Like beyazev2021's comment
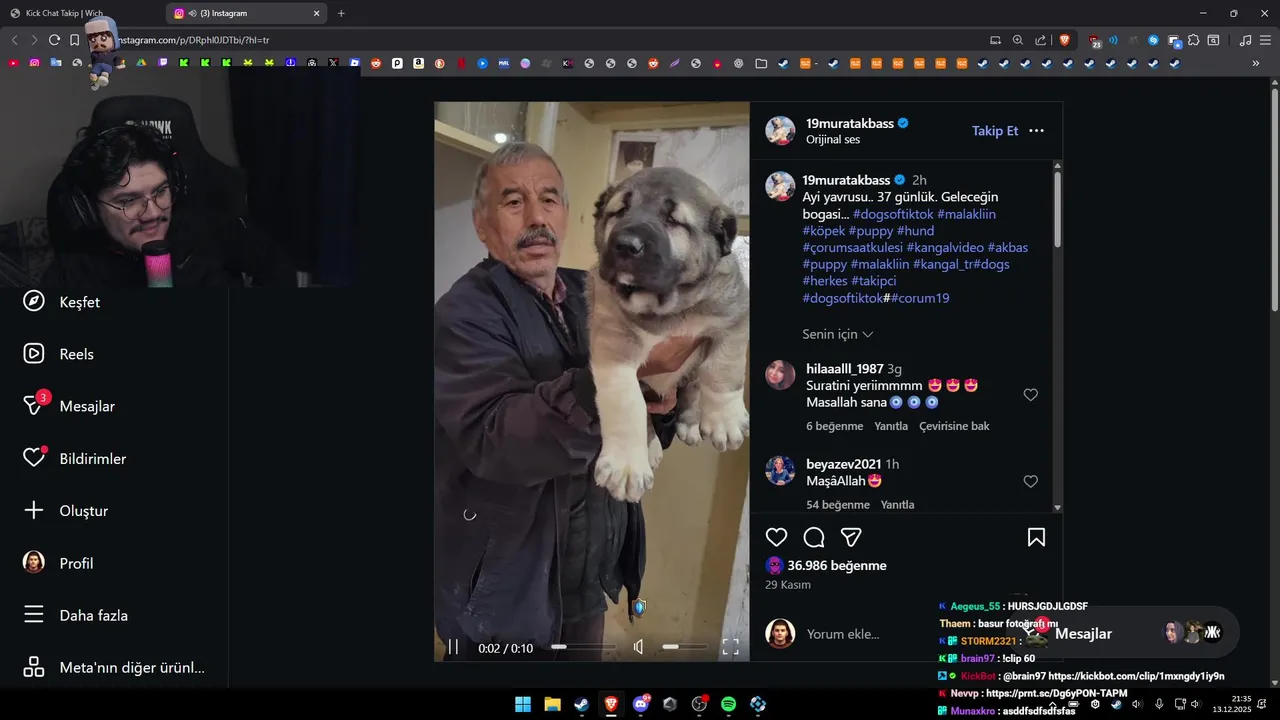1280x720 pixels. pyautogui.click(x=1030, y=481)
